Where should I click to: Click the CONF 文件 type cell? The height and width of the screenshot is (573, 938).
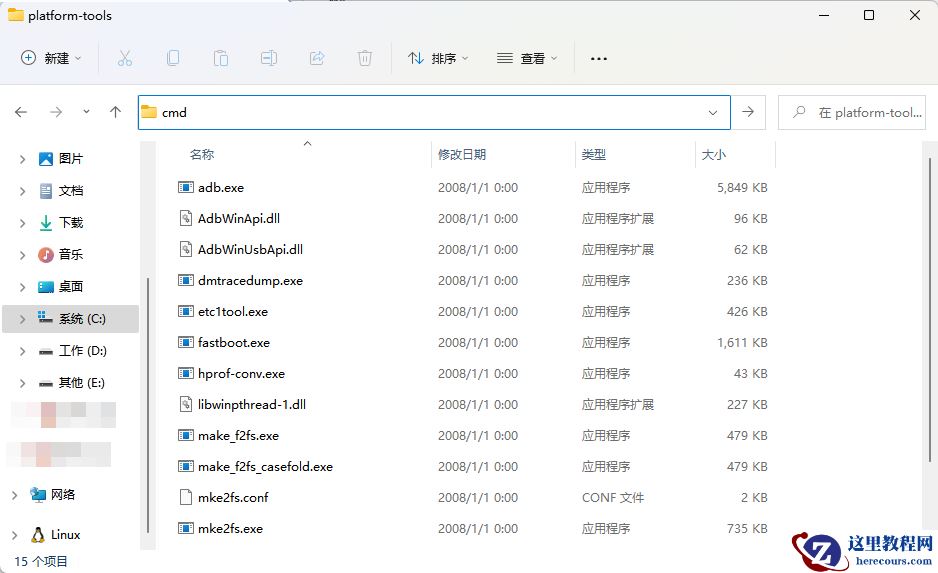click(613, 497)
